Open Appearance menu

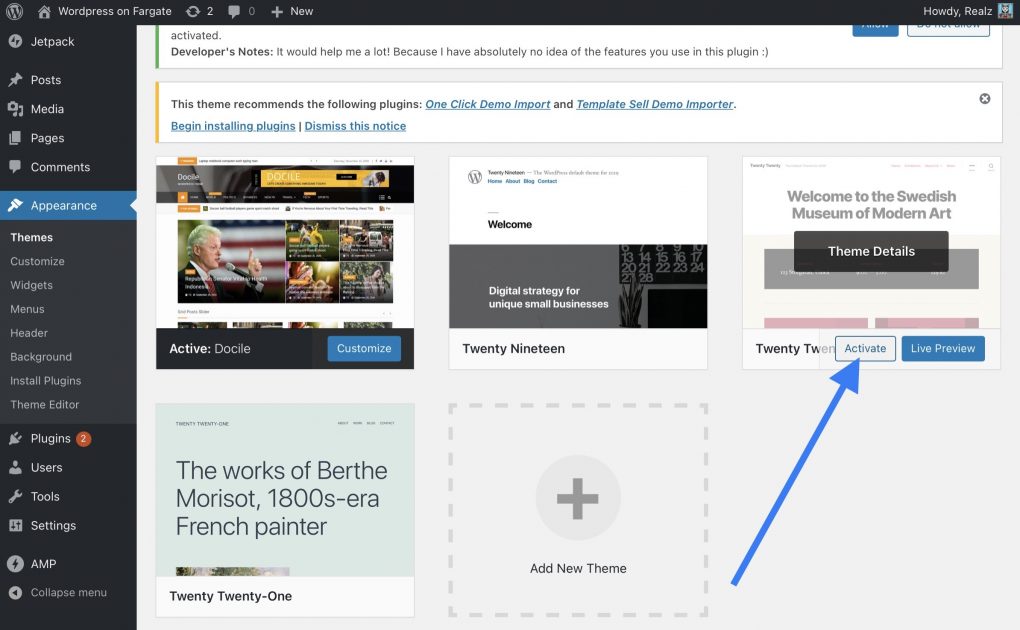(64, 205)
